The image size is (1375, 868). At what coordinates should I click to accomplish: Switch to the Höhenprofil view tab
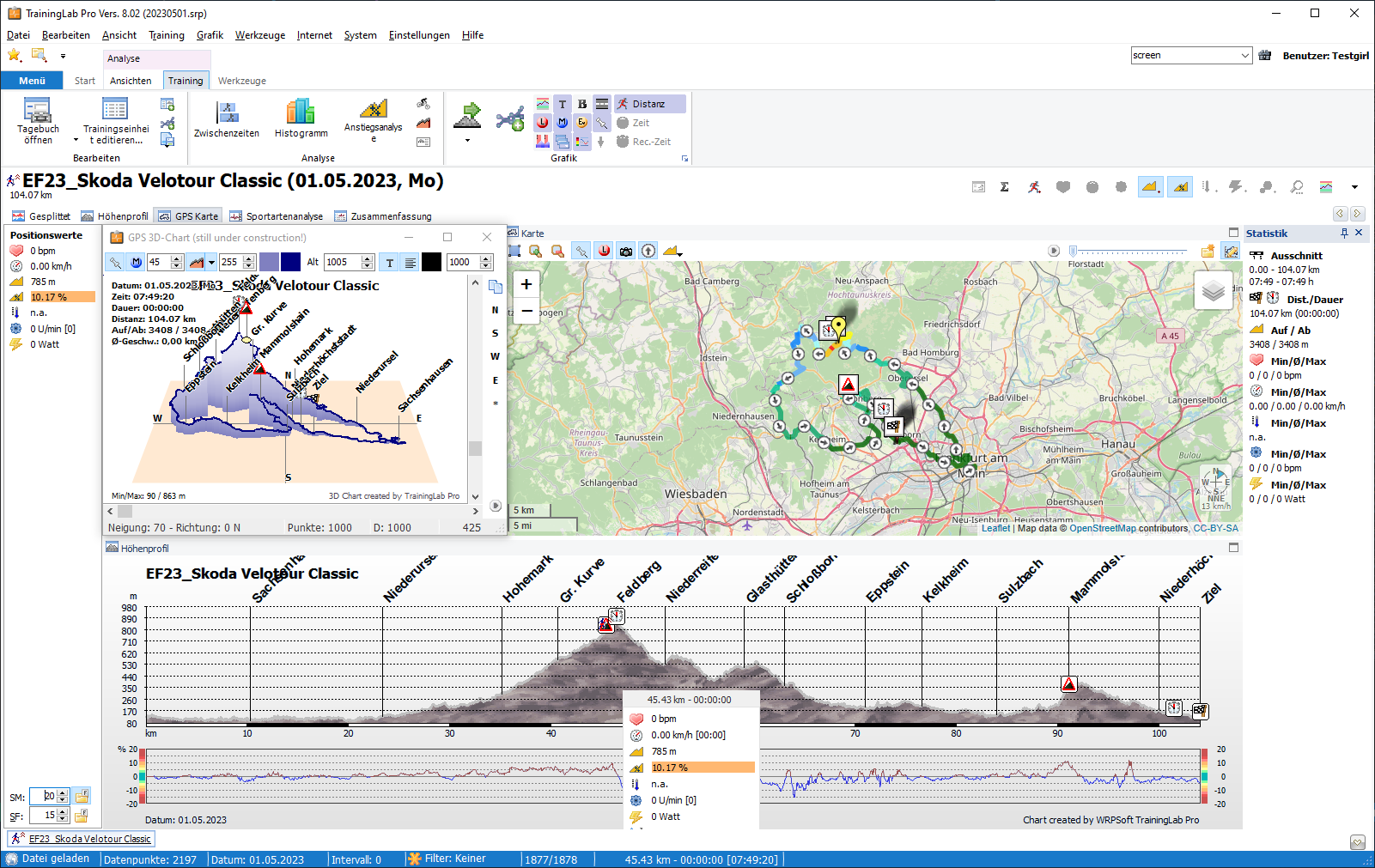coord(115,216)
